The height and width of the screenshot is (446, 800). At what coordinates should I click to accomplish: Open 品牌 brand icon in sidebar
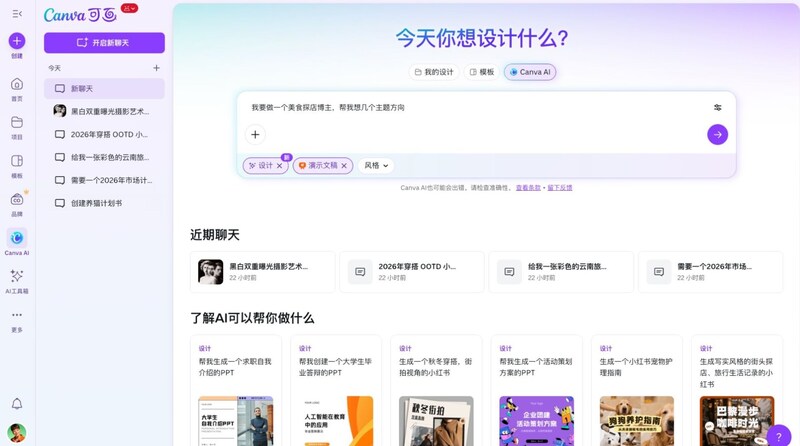[x=17, y=199]
